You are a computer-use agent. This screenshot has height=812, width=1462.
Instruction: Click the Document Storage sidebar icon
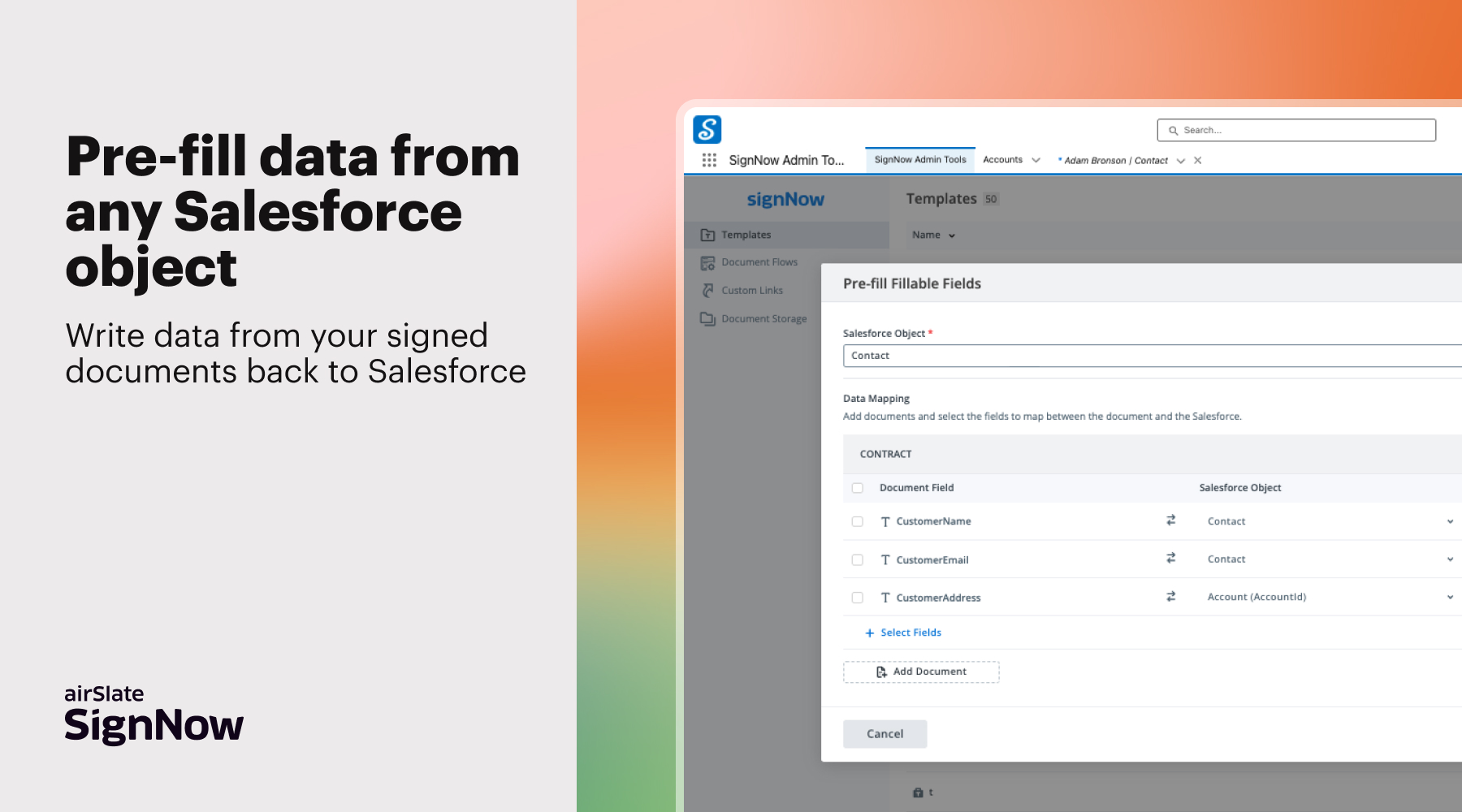pos(707,319)
